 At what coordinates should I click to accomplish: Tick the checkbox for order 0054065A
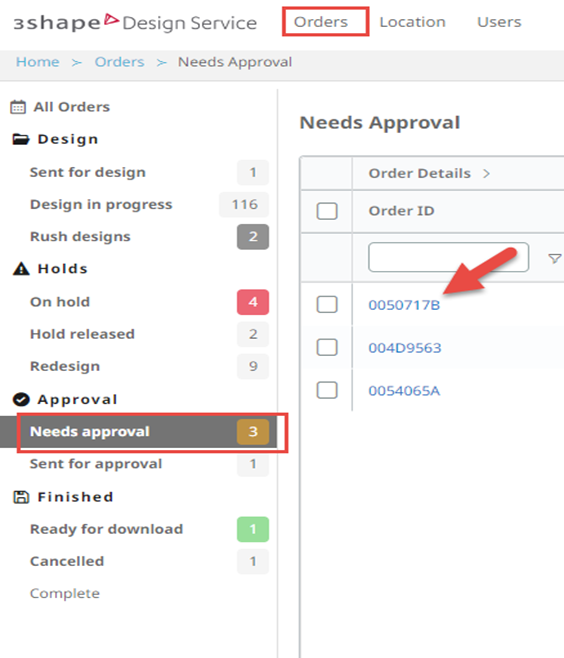(x=327, y=390)
